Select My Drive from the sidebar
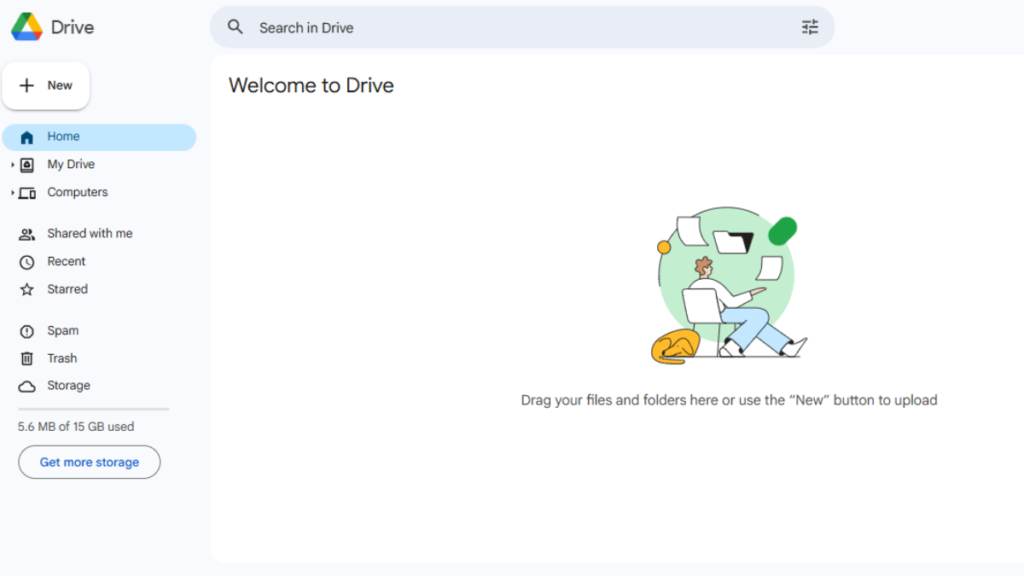1024x576 pixels. (x=71, y=164)
